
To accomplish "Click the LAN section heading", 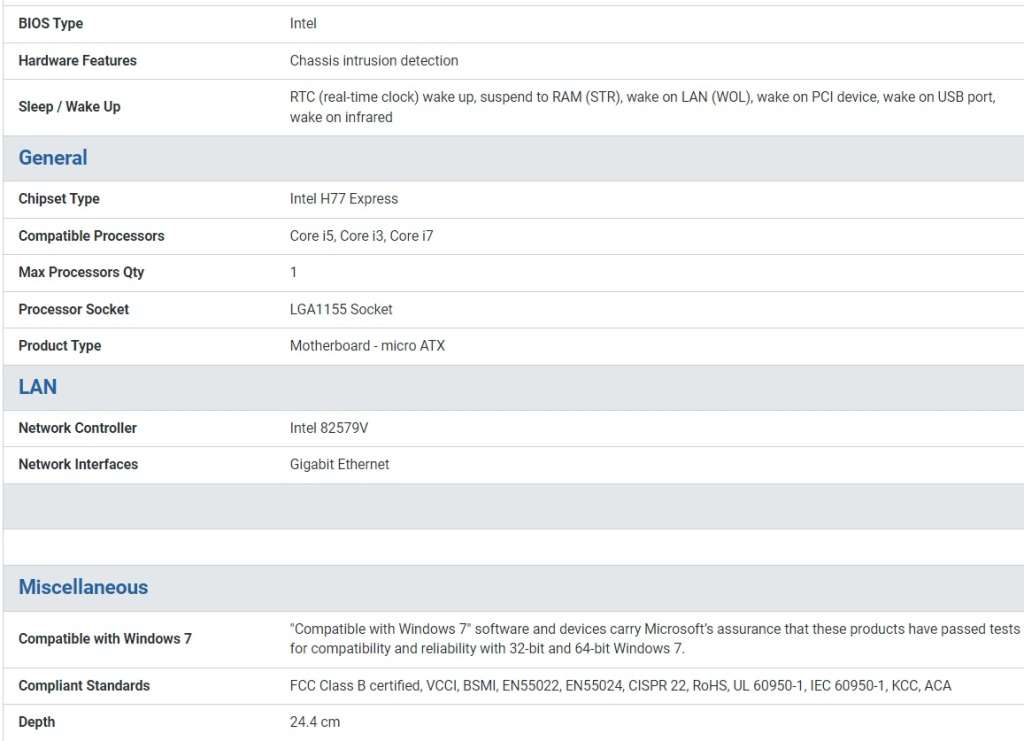I will click(x=38, y=387).
